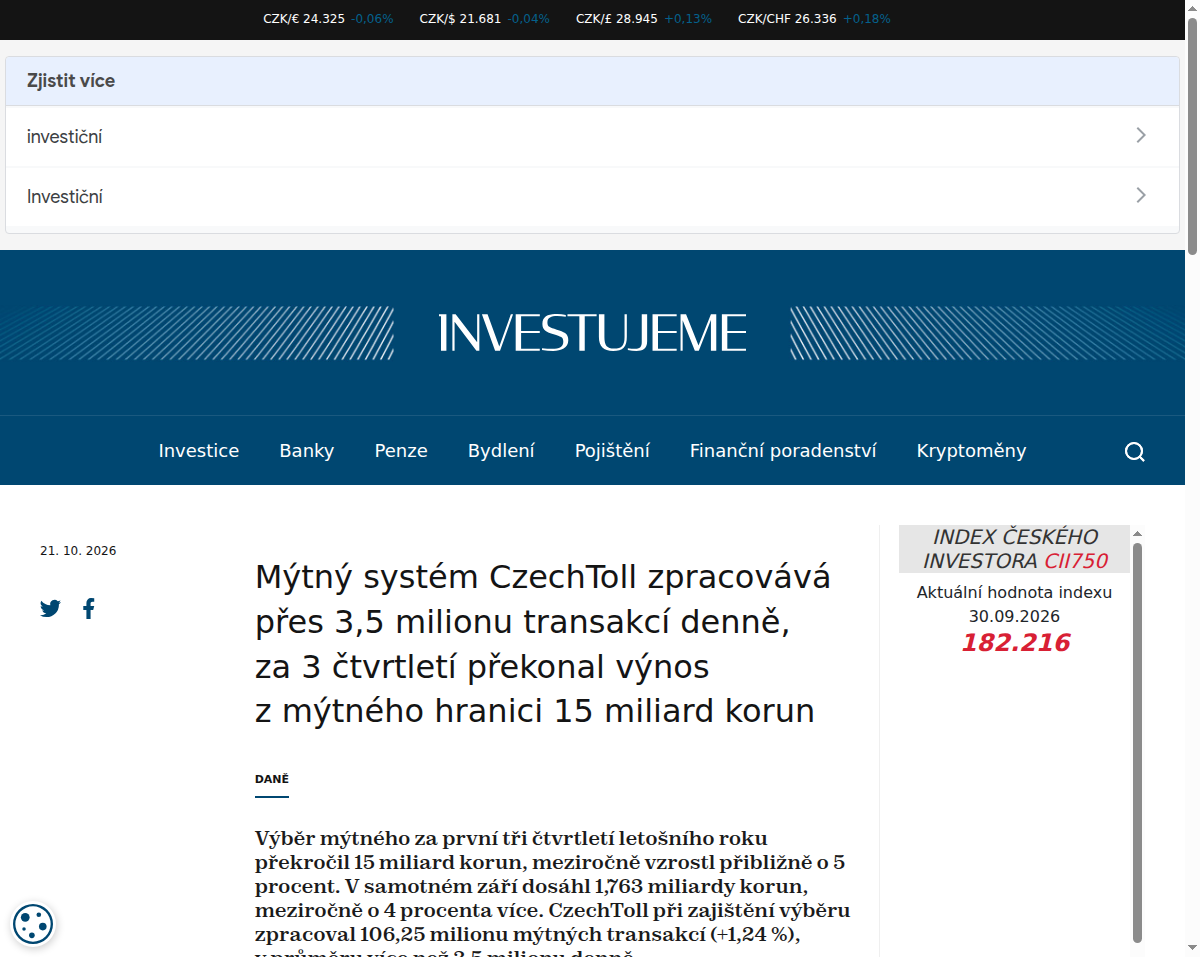Go to the Kryptoměny section

point(971,451)
